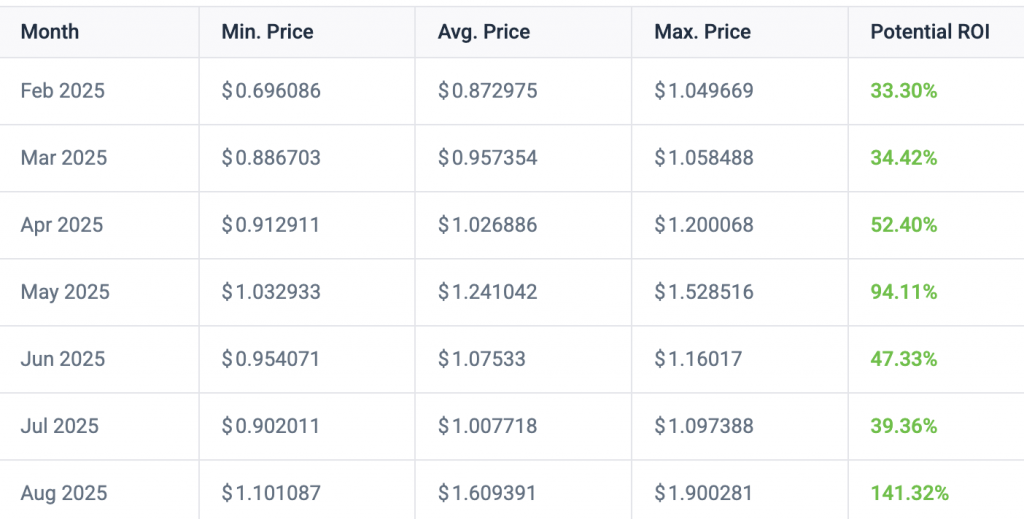Click the 94.11% ROI value
Image resolution: width=1024 pixels, height=519 pixels.
click(904, 292)
